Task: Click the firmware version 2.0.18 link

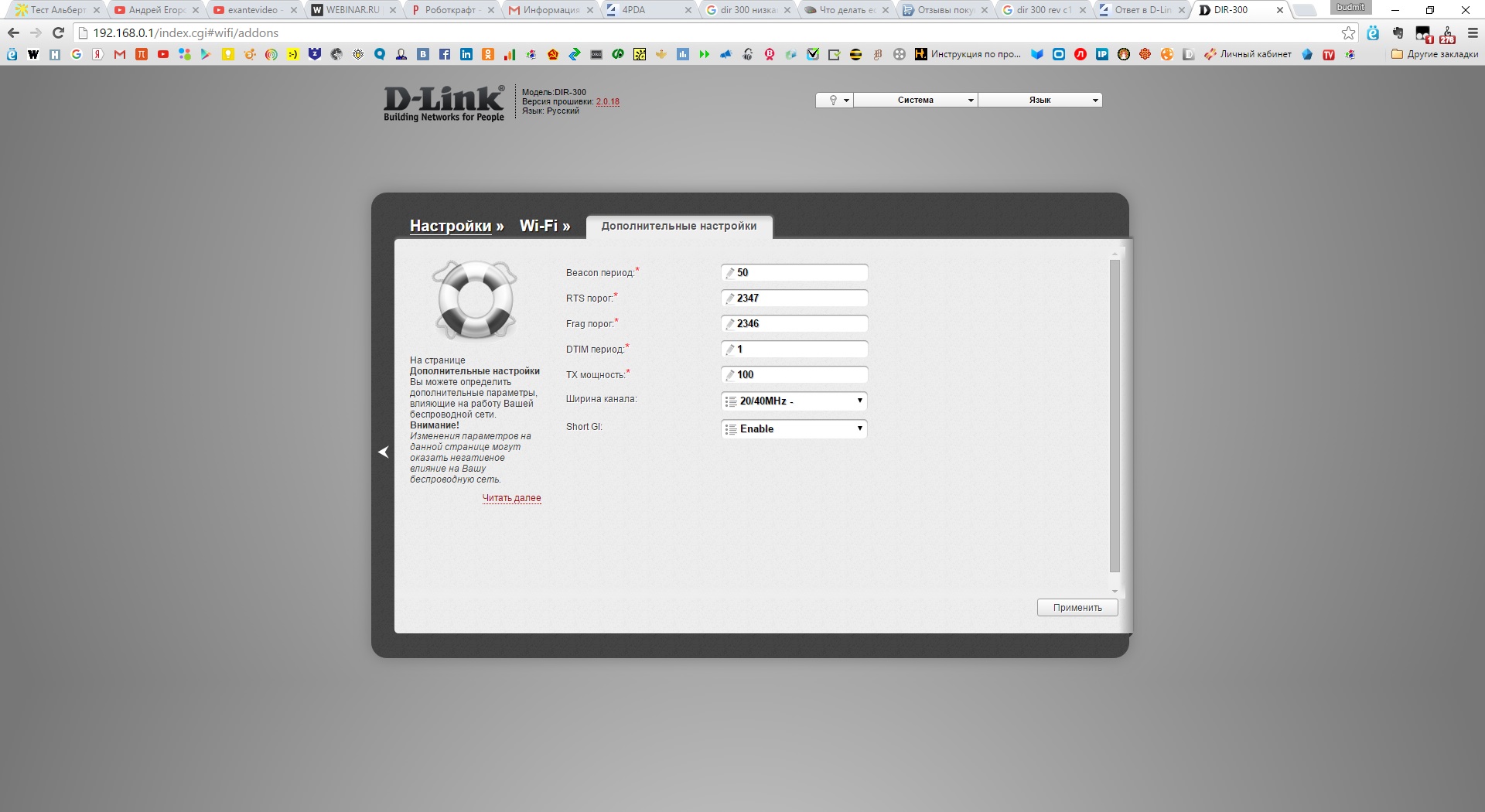Action: coord(607,101)
